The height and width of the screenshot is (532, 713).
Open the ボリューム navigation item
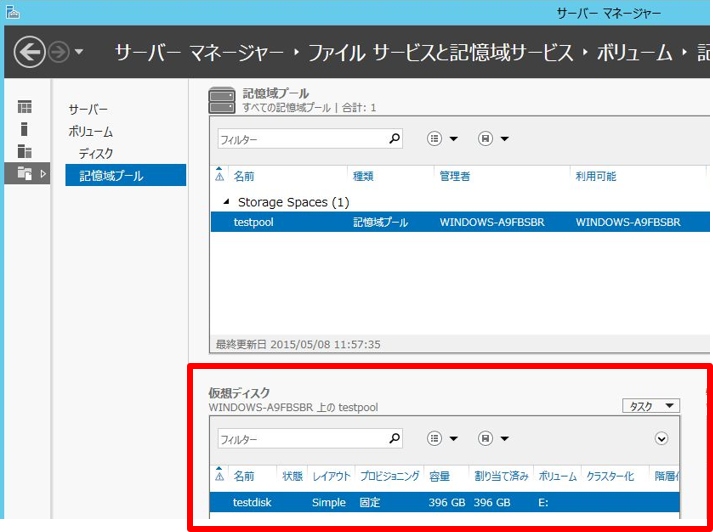point(91,131)
